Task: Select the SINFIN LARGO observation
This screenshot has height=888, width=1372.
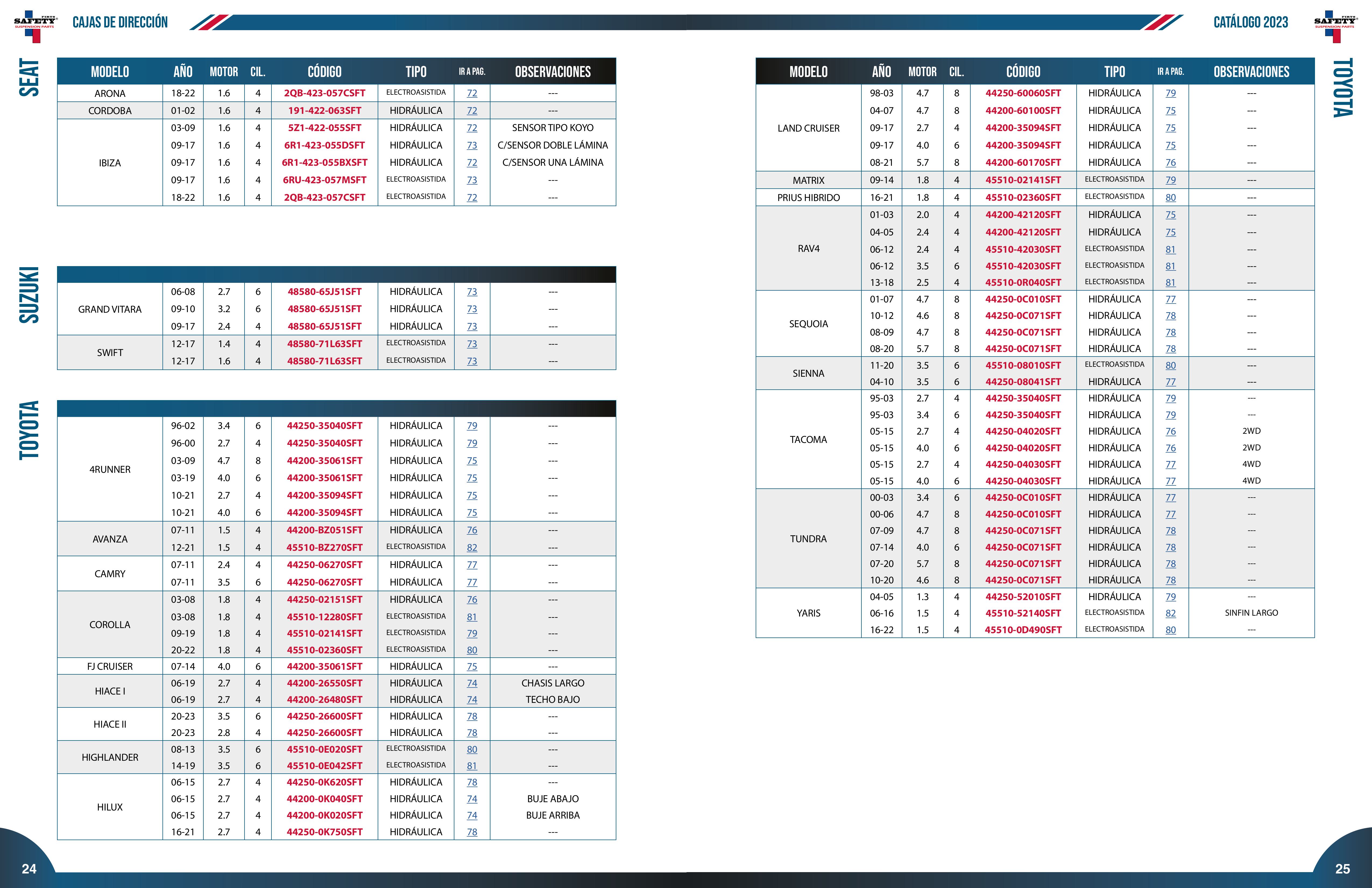Action: pos(1251,613)
